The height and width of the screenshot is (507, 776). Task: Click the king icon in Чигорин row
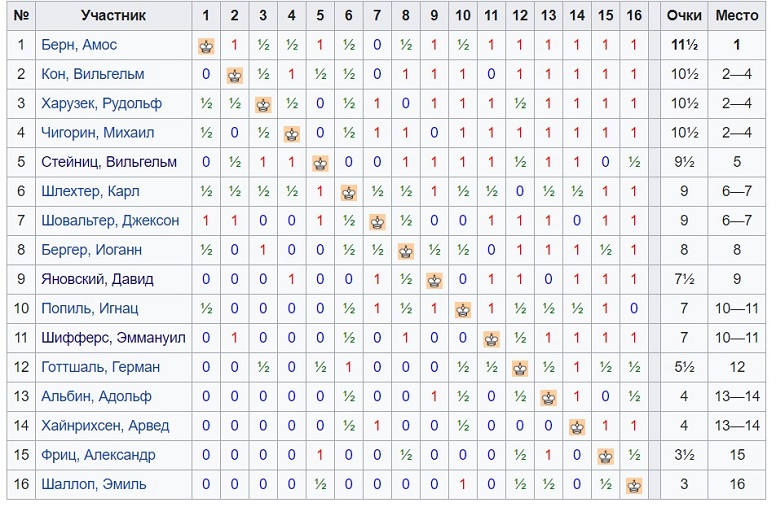click(x=291, y=134)
